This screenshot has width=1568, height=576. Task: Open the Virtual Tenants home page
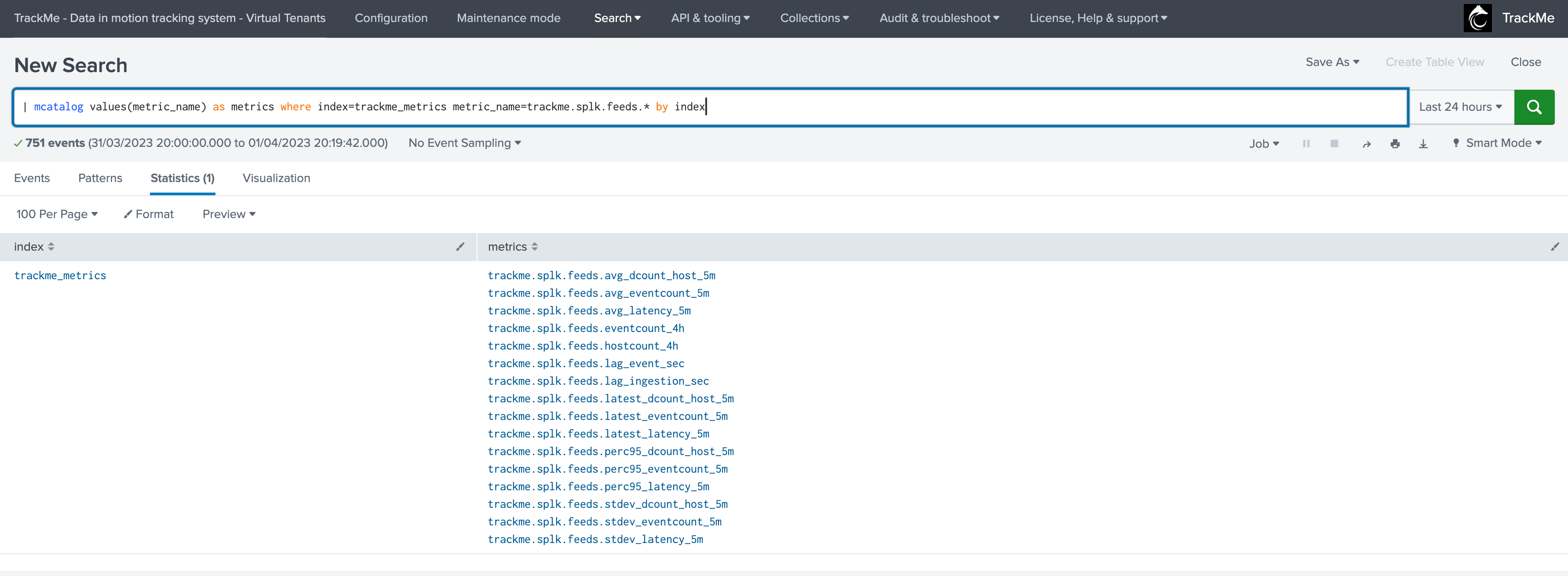pos(170,18)
